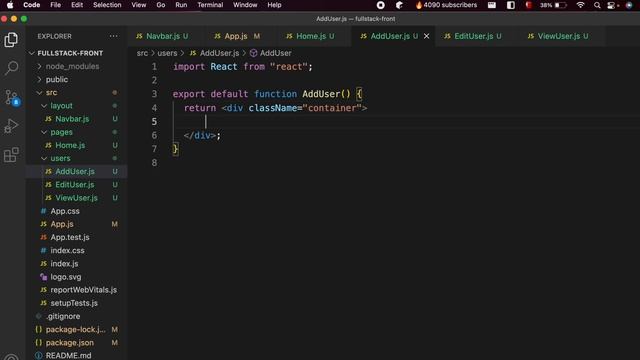Open ViewUser.js in the file tree
This screenshot has height=360, width=640.
(76, 198)
